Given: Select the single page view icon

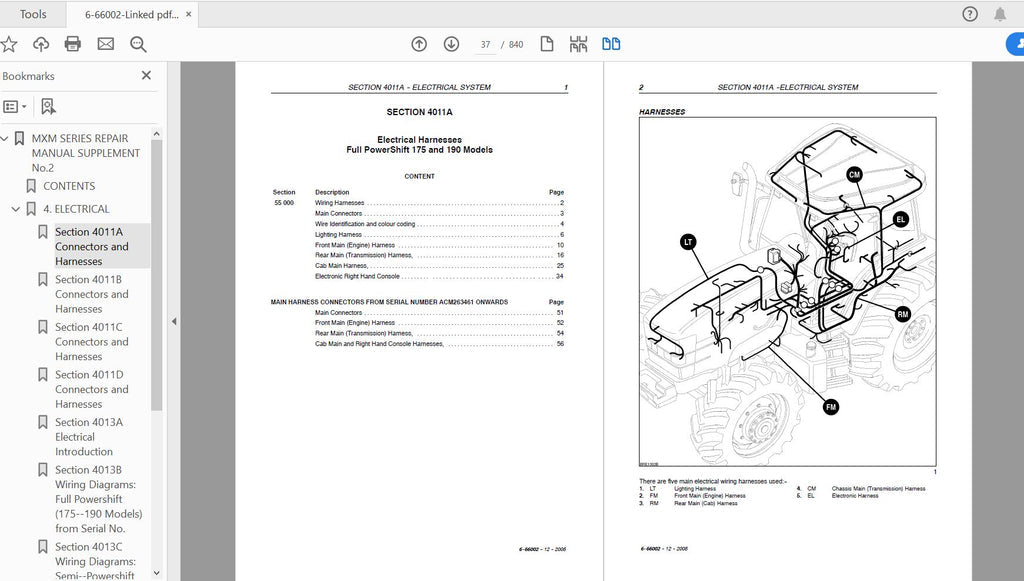Looking at the screenshot, I should [x=547, y=44].
